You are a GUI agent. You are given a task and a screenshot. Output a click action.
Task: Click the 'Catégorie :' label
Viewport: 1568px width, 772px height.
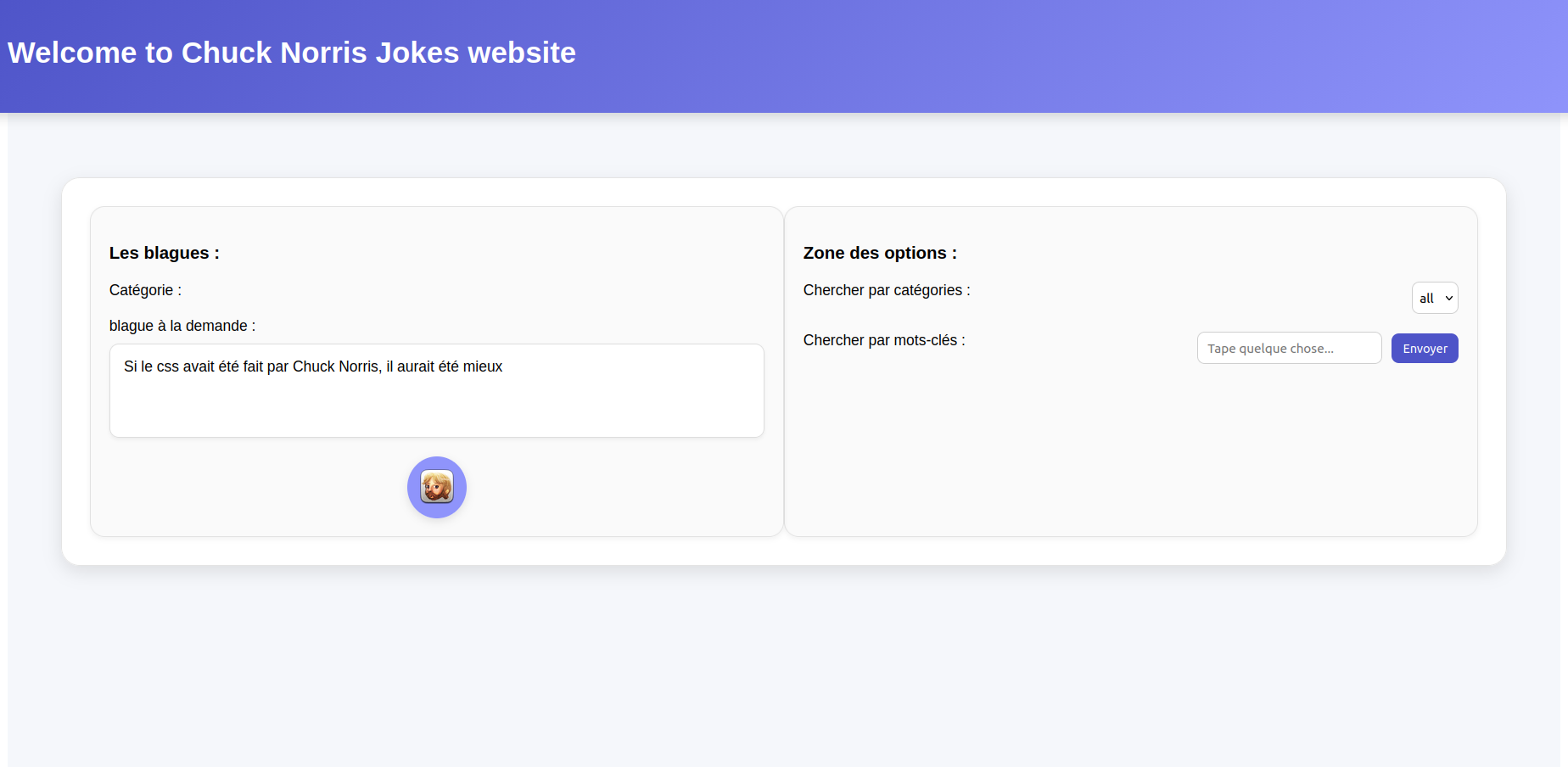[145, 290]
